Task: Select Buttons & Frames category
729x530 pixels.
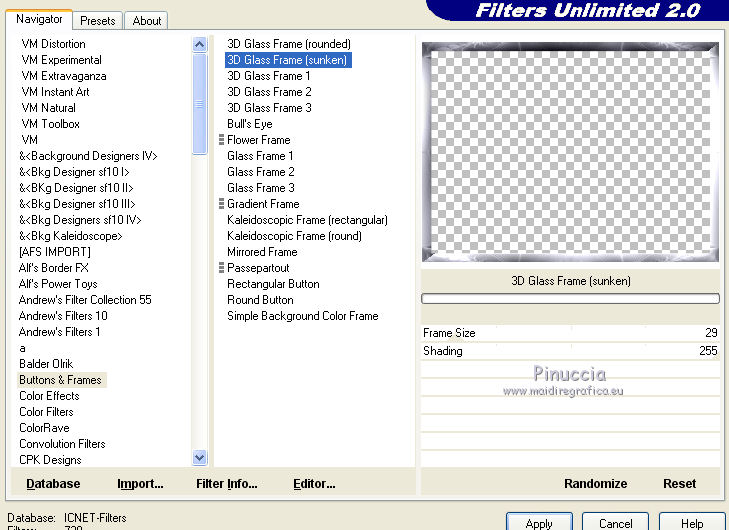Action: (60, 380)
